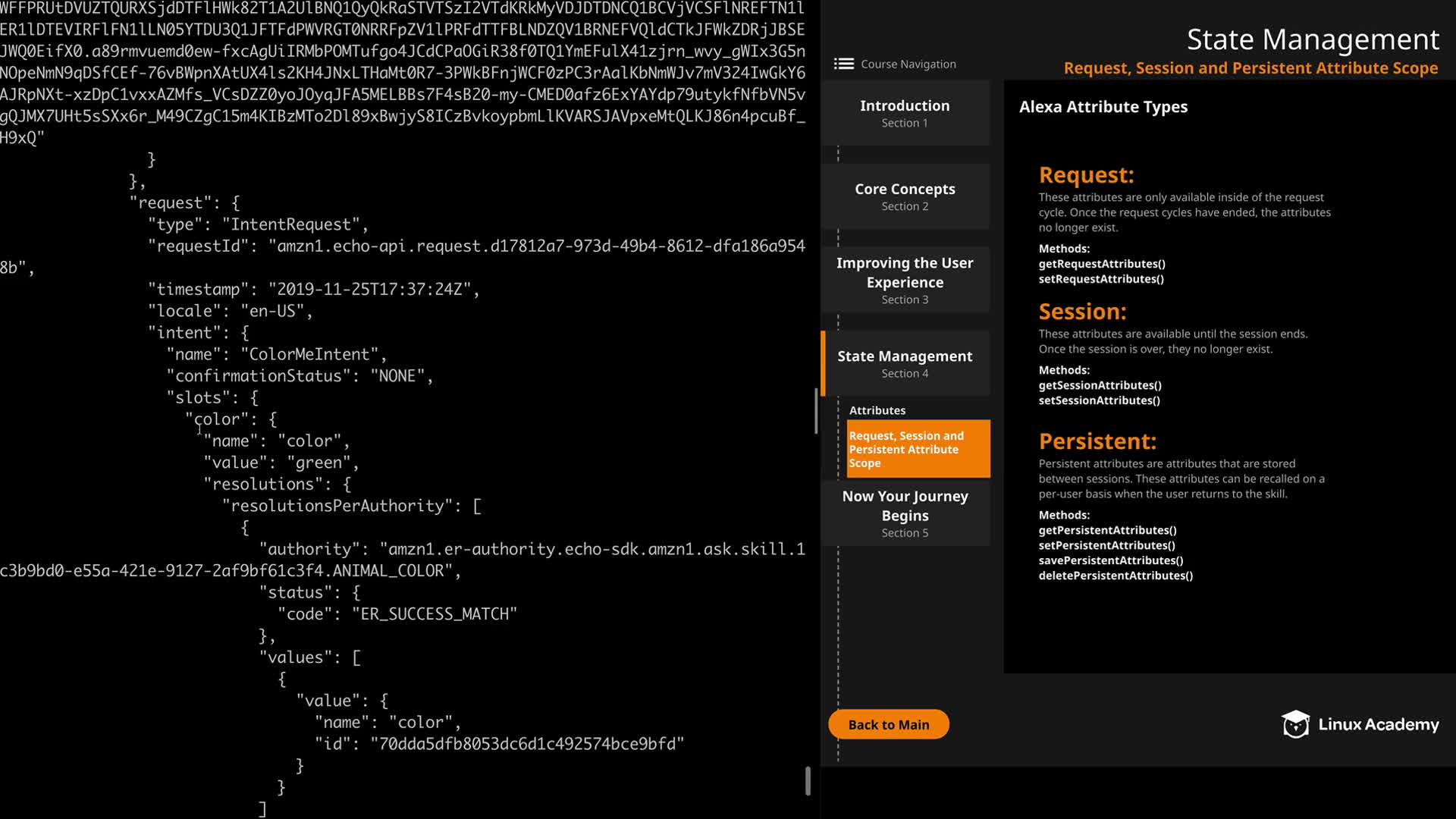Click the Course Navigation hamburger icon

tap(843, 64)
